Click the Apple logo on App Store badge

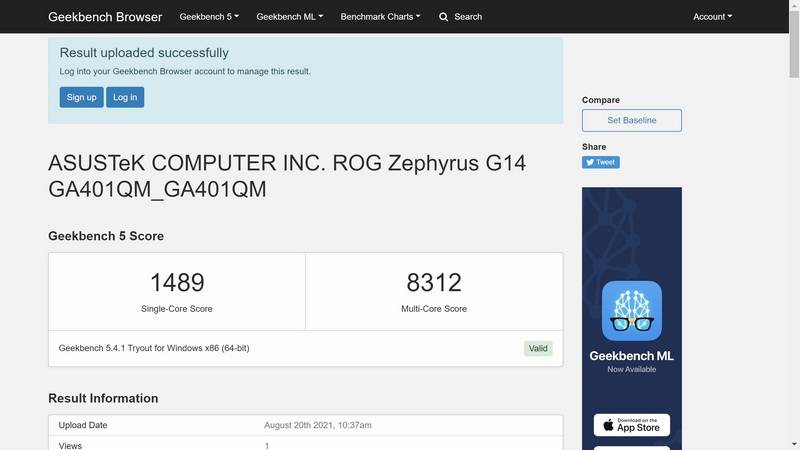[608, 425]
